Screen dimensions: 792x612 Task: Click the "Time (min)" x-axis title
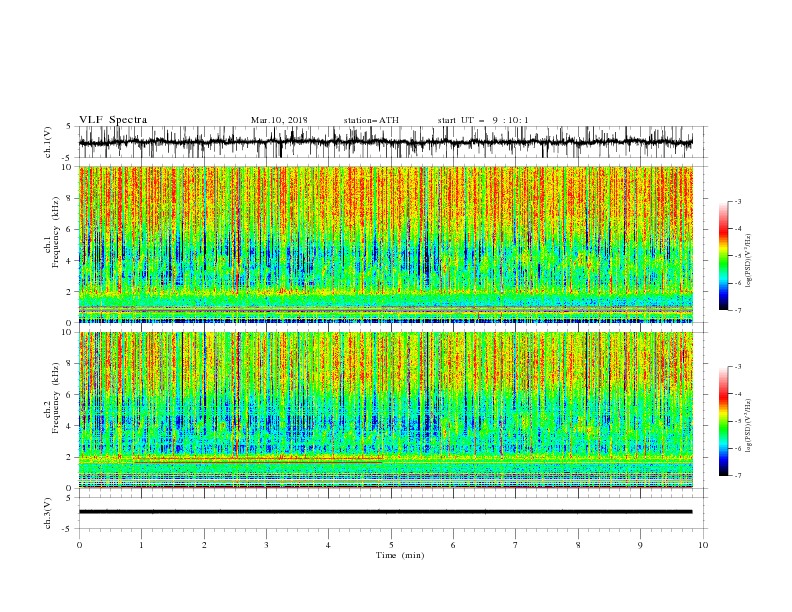tap(400, 555)
